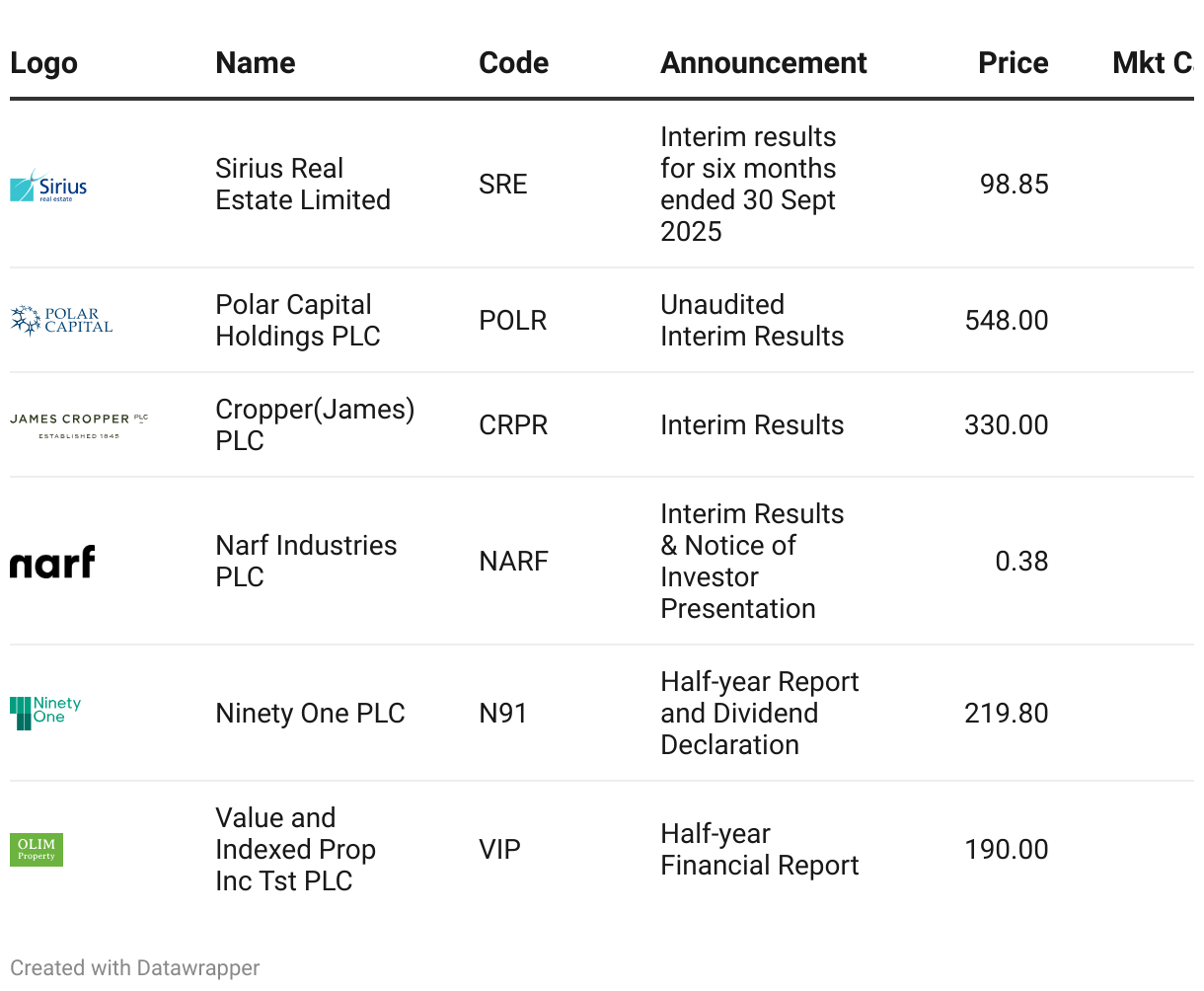Click the Sirius Real Estate logo
The width and height of the screenshot is (1204, 991).
coord(48,186)
